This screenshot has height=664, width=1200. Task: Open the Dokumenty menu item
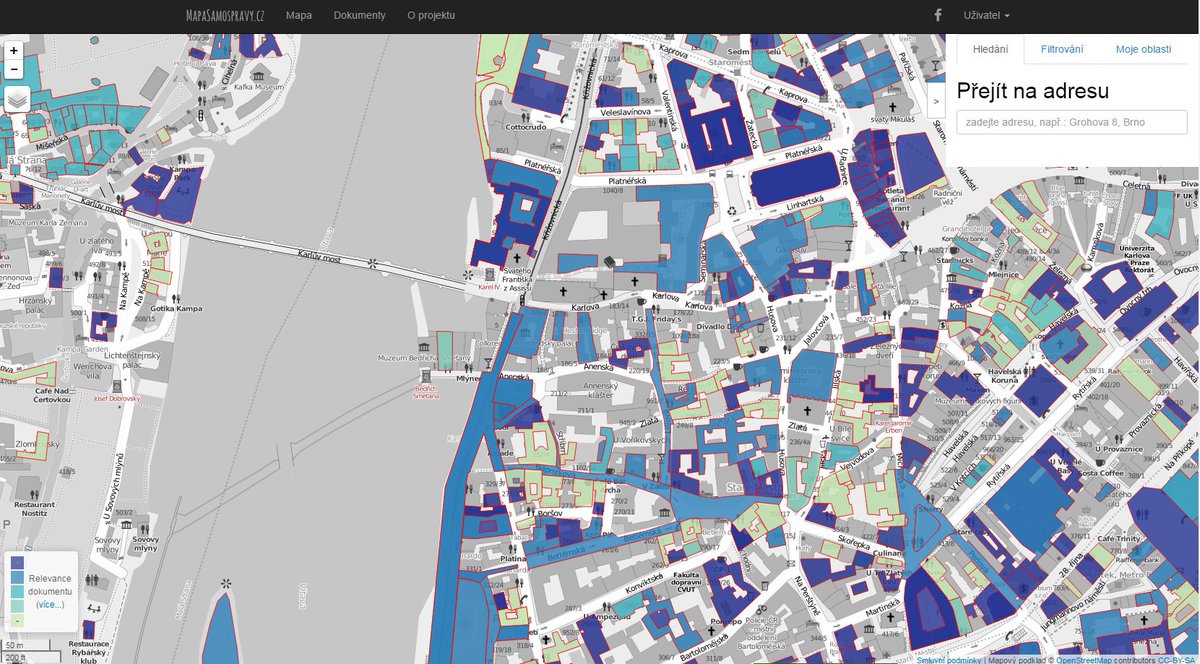pos(359,15)
